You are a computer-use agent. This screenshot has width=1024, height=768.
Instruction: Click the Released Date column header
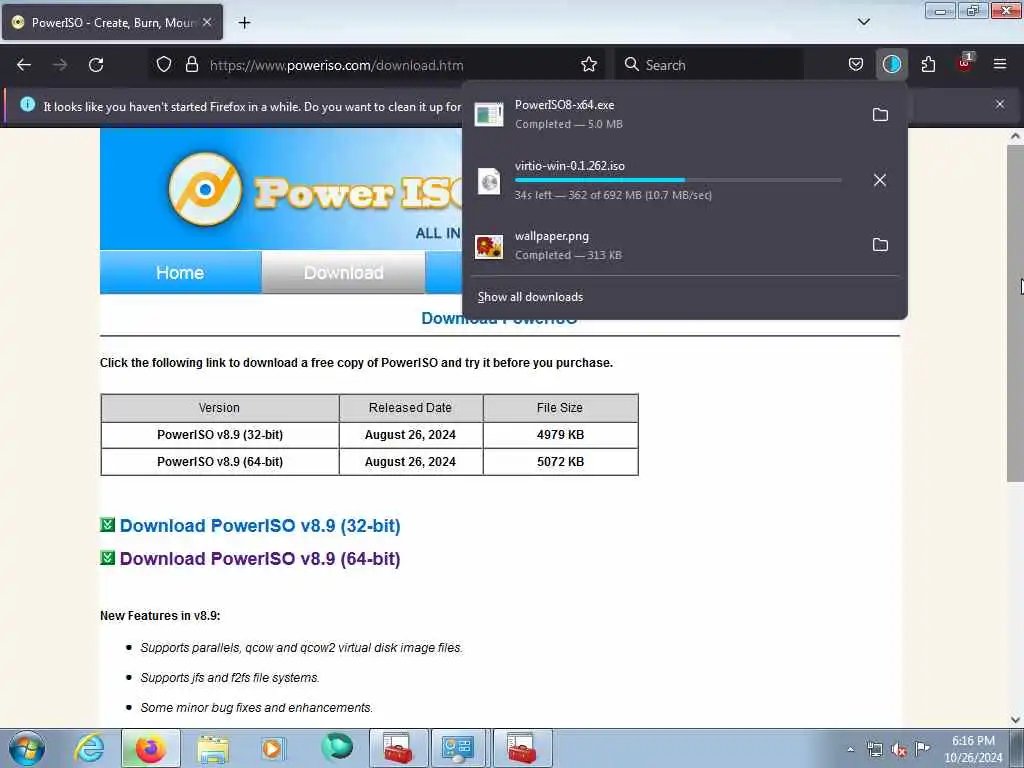click(x=411, y=408)
